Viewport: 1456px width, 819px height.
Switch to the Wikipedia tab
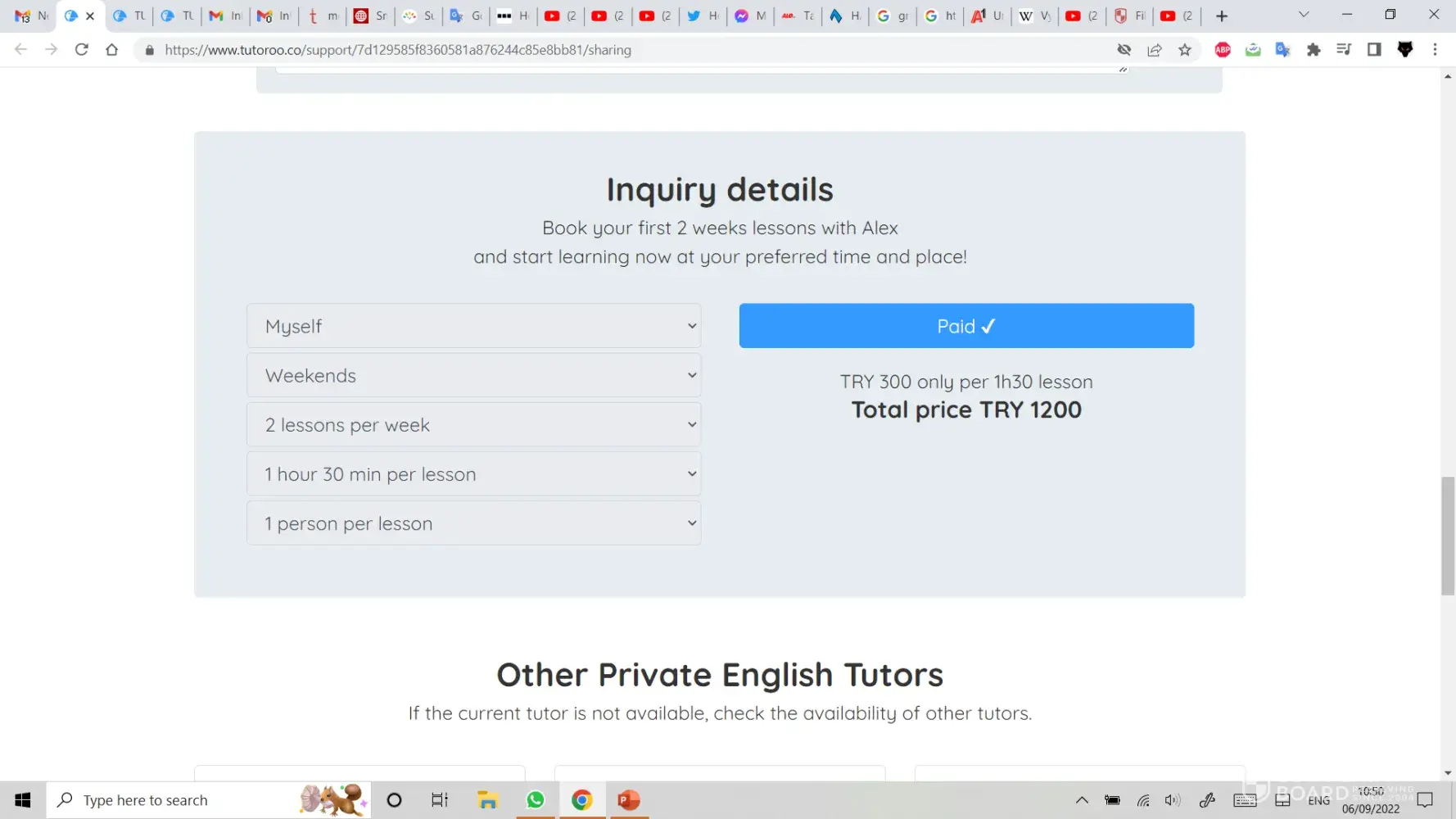coord(1034,16)
